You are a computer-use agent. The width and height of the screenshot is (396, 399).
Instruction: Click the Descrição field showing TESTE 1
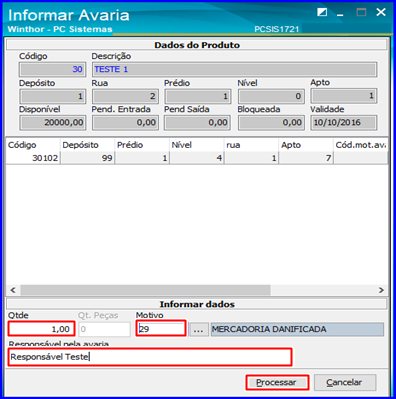coord(234,69)
